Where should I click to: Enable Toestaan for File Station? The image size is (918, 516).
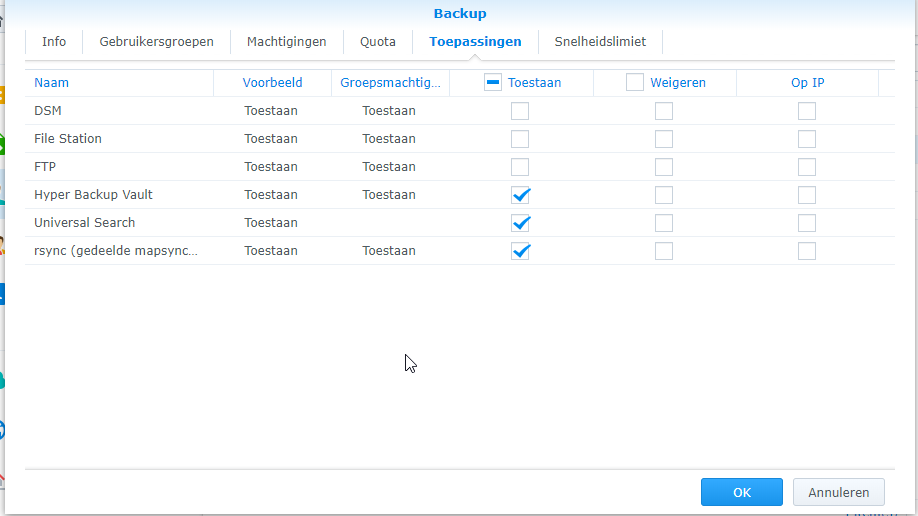(520, 139)
